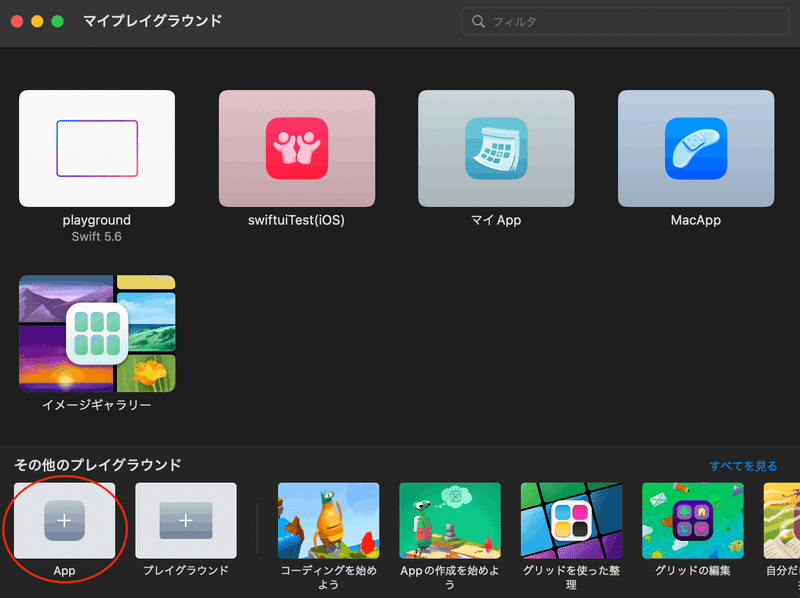Select the マイ App name label
Screen dimensions: 800x598
pos(496,220)
